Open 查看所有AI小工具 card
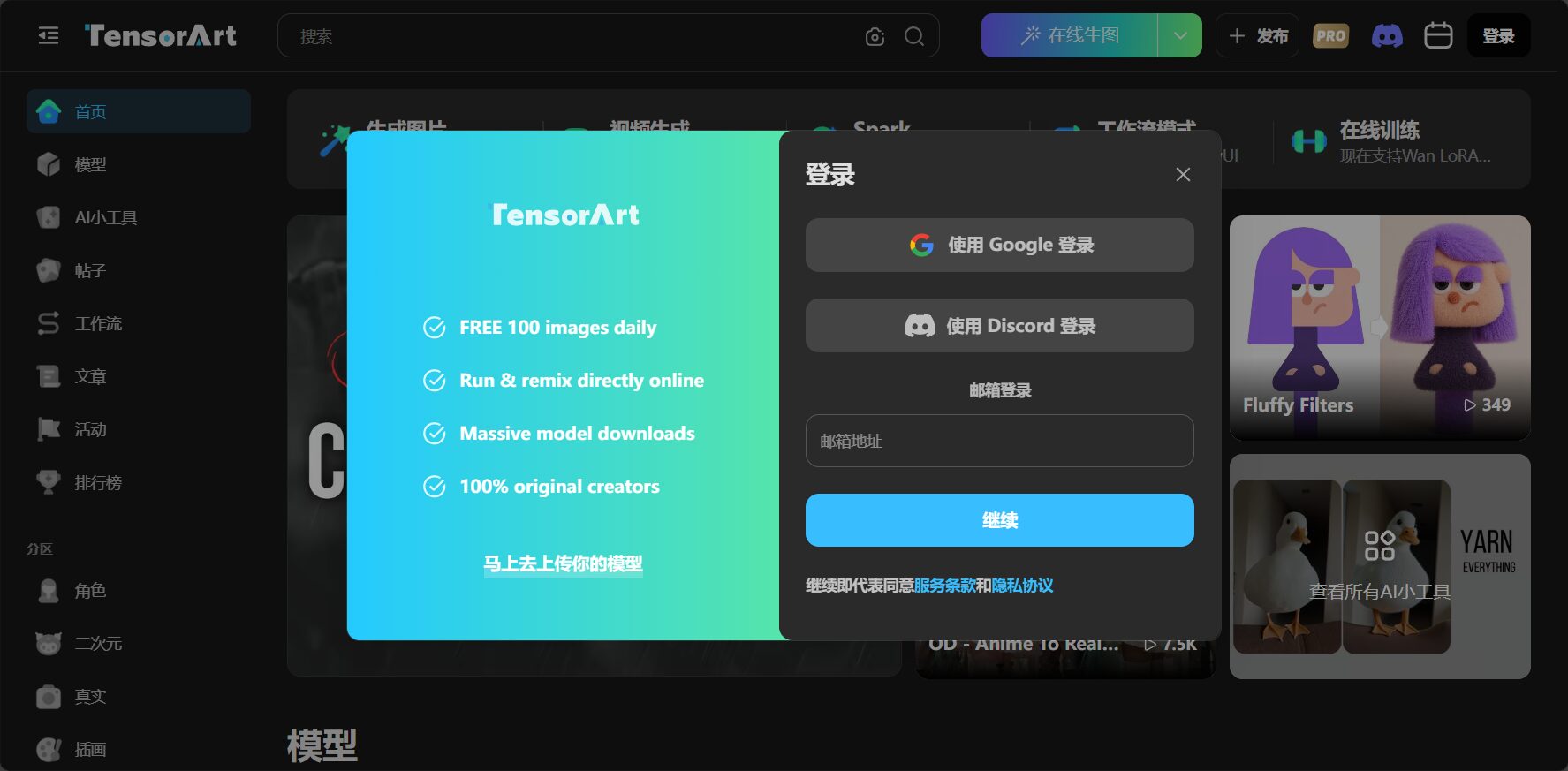The height and width of the screenshot is (771, 1568). 1380,566
